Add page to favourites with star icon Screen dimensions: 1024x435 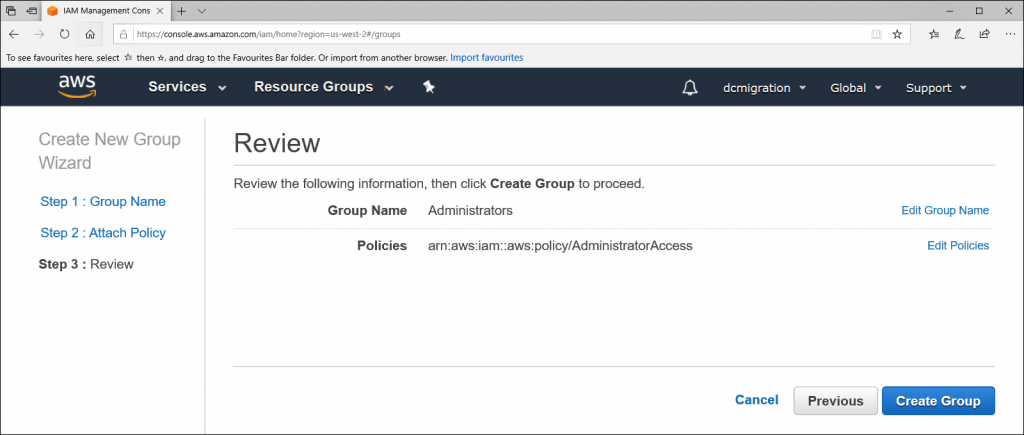(897, 33)
